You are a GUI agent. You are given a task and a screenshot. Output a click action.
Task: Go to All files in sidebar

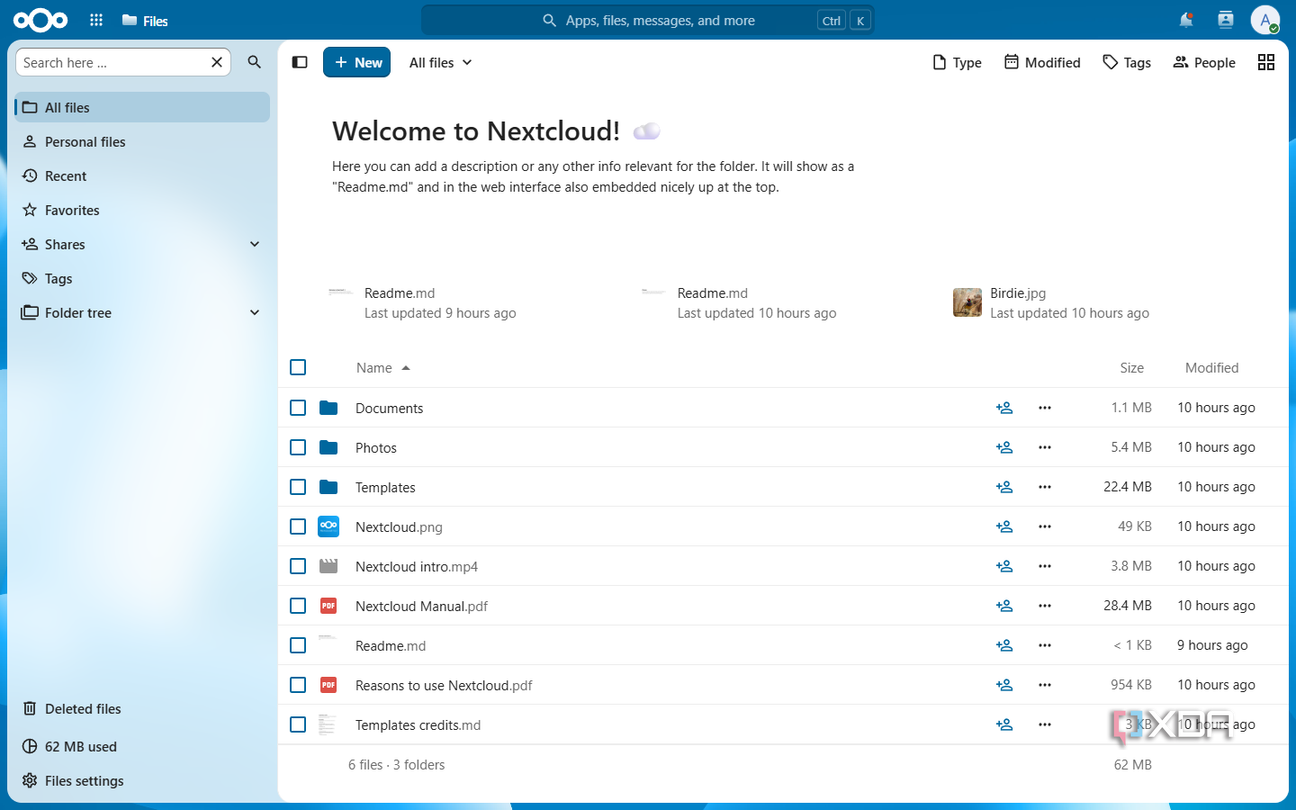[142, 107]
